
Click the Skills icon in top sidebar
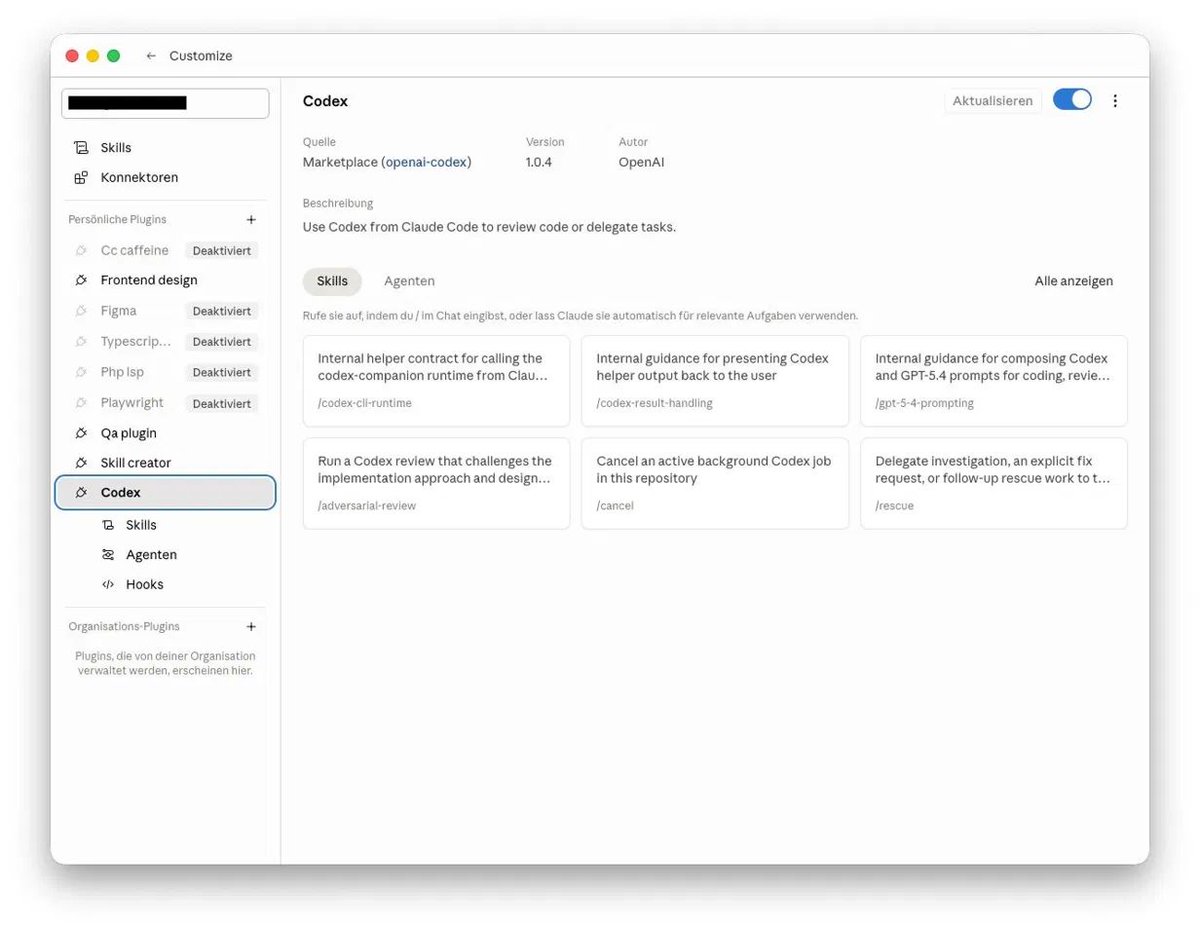[81, 148]
